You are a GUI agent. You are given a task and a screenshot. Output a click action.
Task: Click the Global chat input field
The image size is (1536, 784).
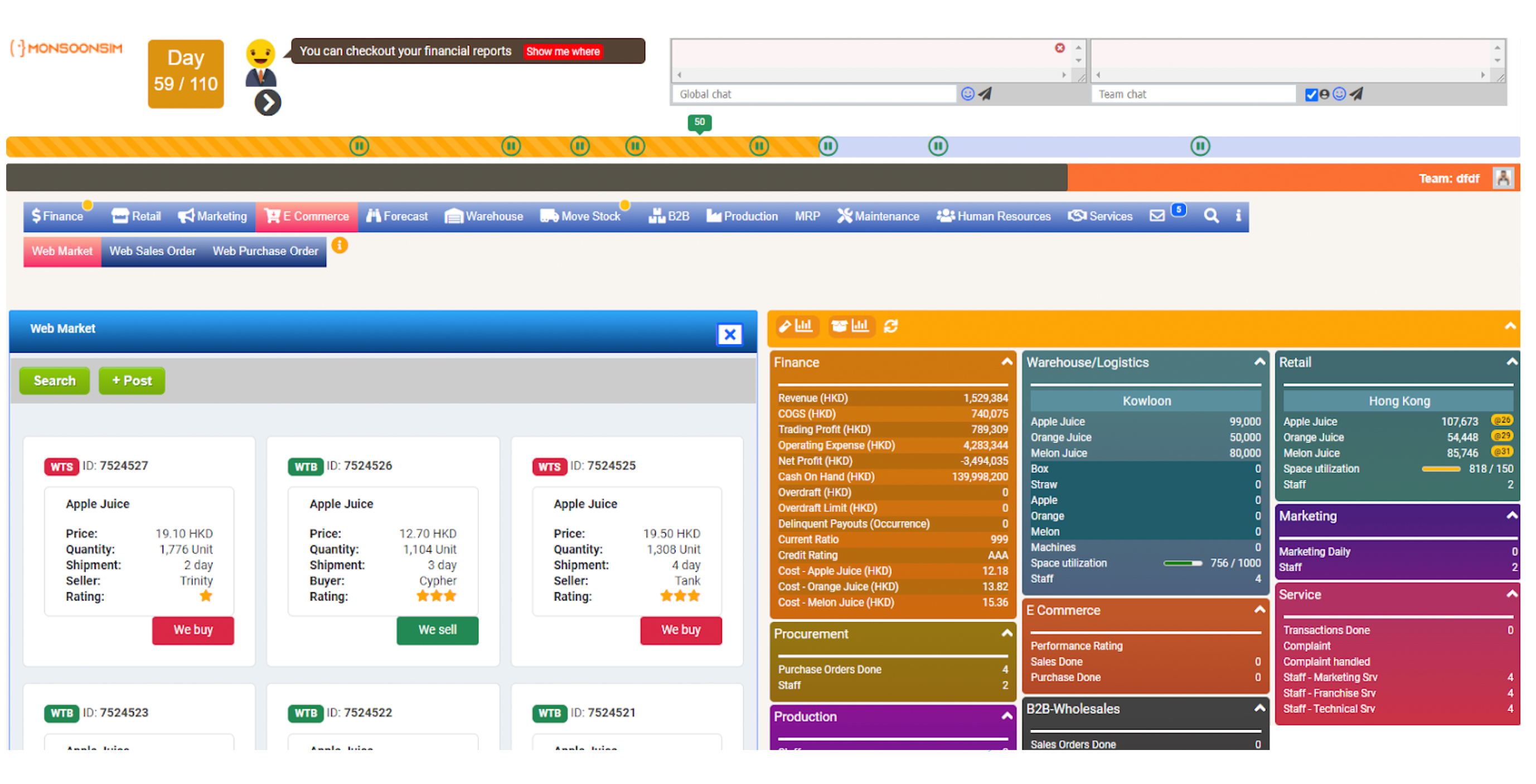click(815, 94)
